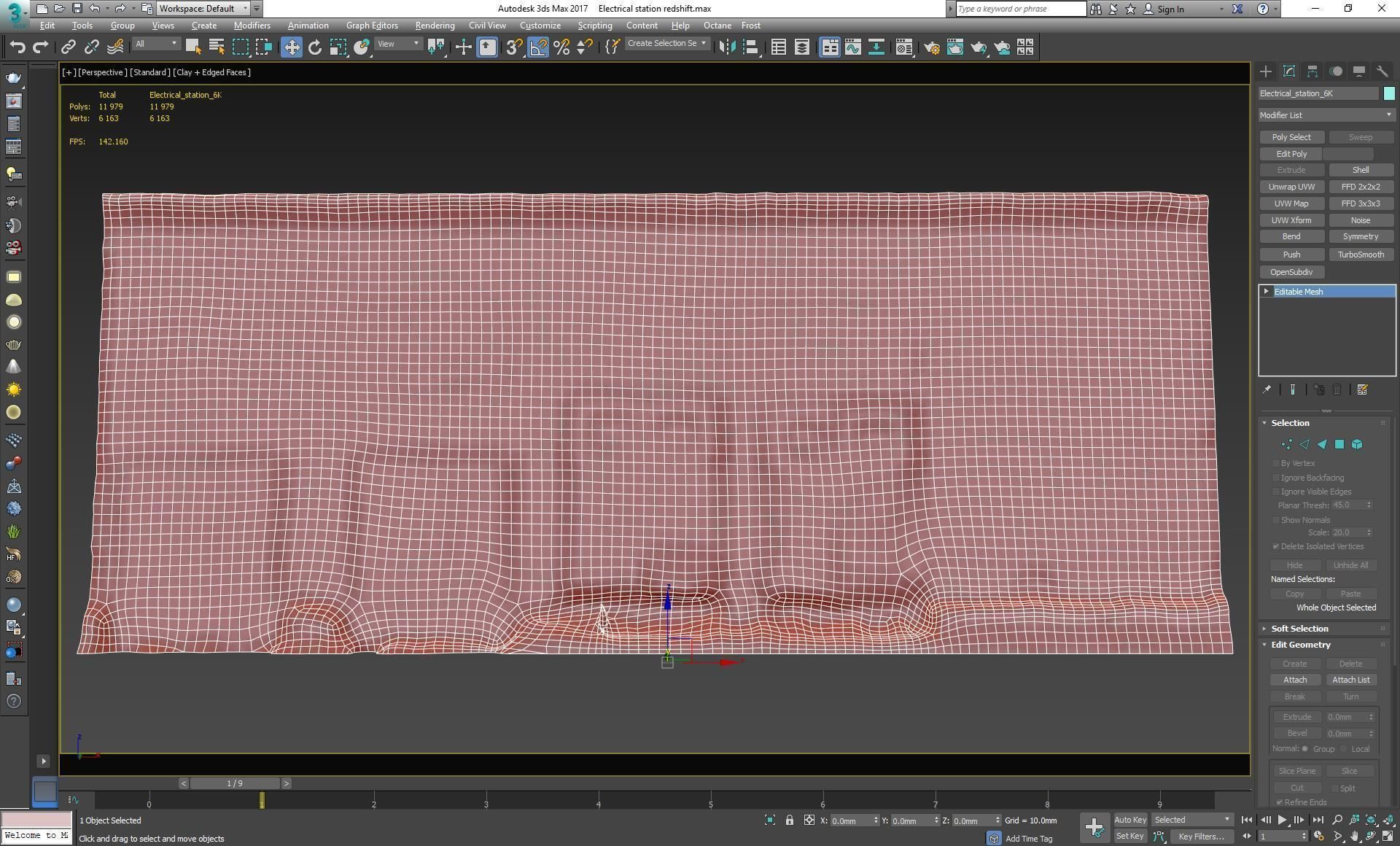Screen dimensions: 1400x846
Task: Open the Layer Explorer icon
Action: [802, 47]
